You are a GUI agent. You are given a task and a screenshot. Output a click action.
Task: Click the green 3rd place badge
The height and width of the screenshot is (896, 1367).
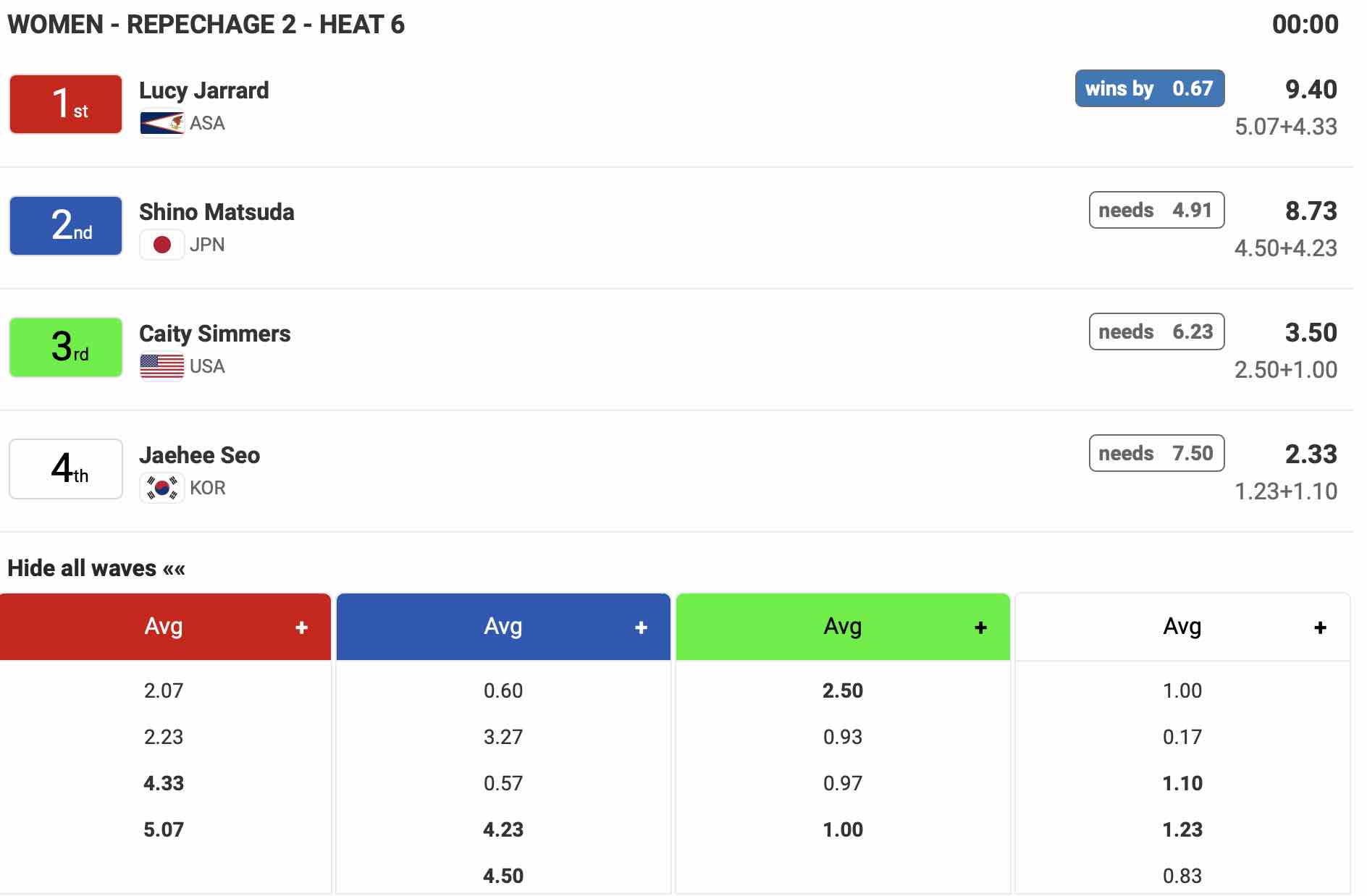tap(66, 347)
